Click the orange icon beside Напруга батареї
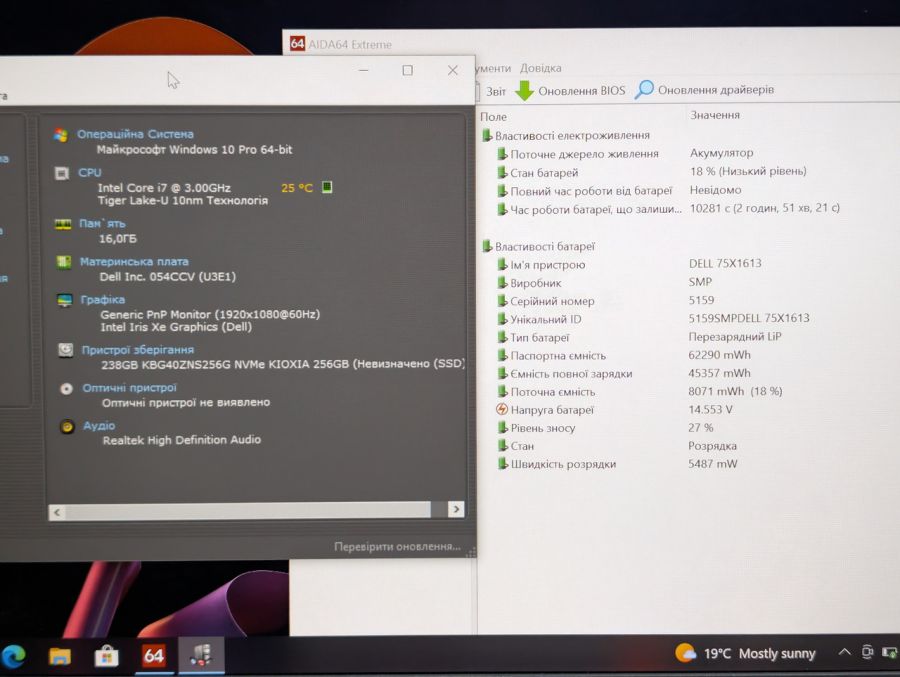Viewport: 900px width, 677px height. click(x=502, y=409)
